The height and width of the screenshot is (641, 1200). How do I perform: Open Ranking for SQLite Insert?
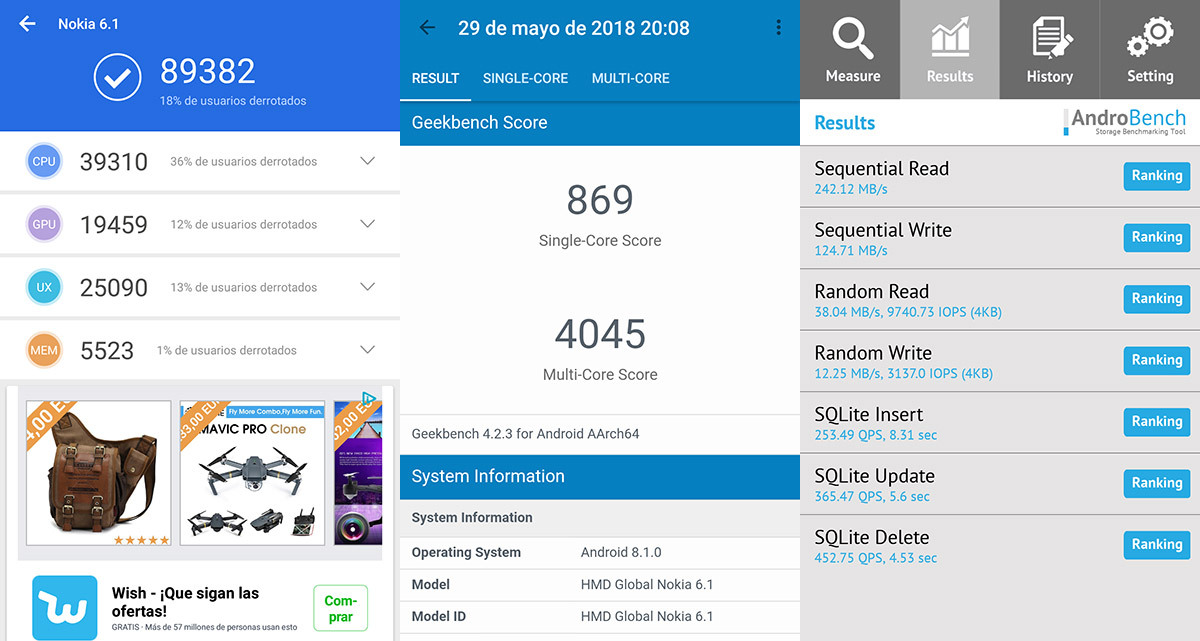coord(1157,422)
